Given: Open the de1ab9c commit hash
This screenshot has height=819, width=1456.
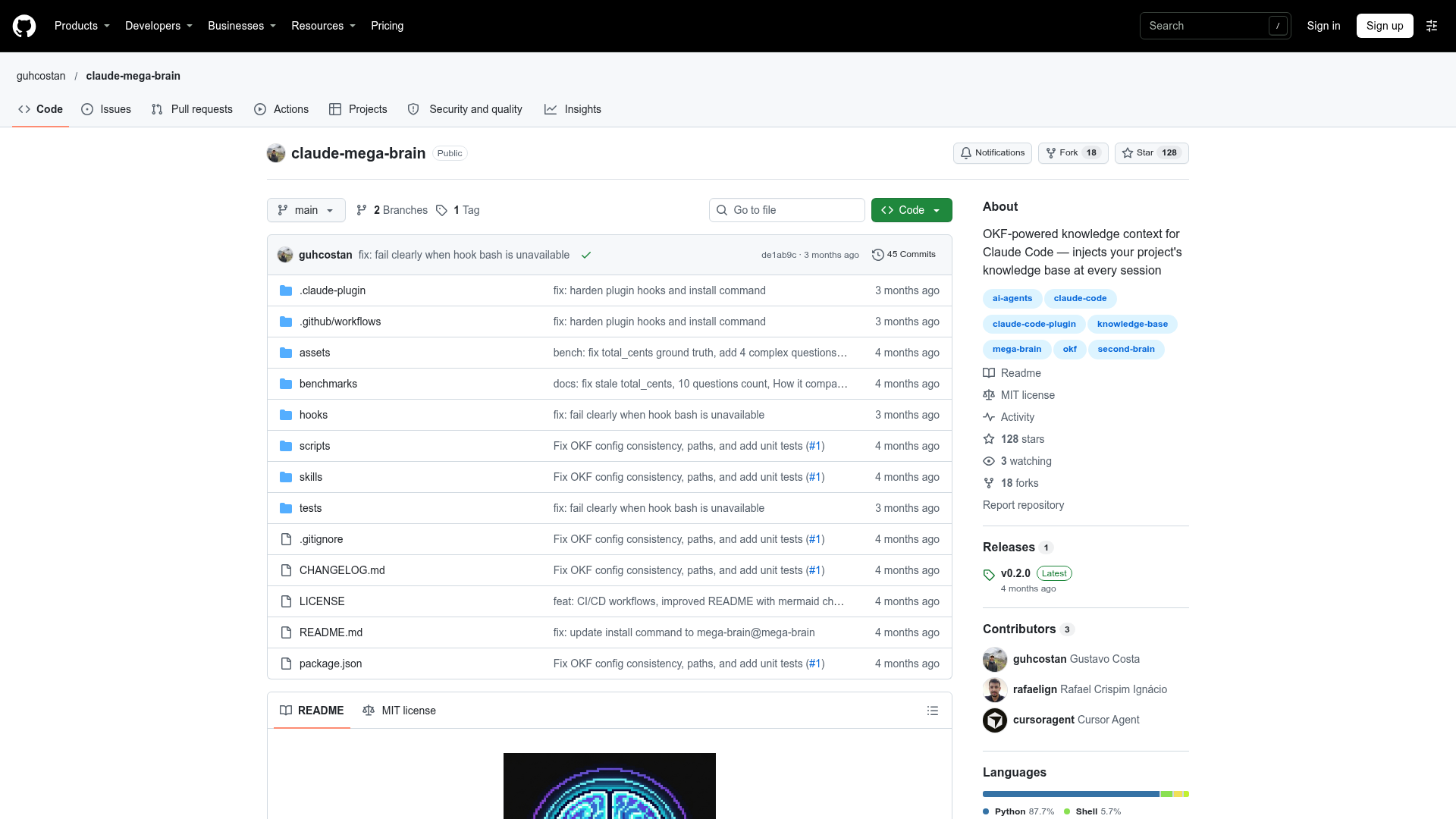Looking at the screenshot, I should point(779,255).
